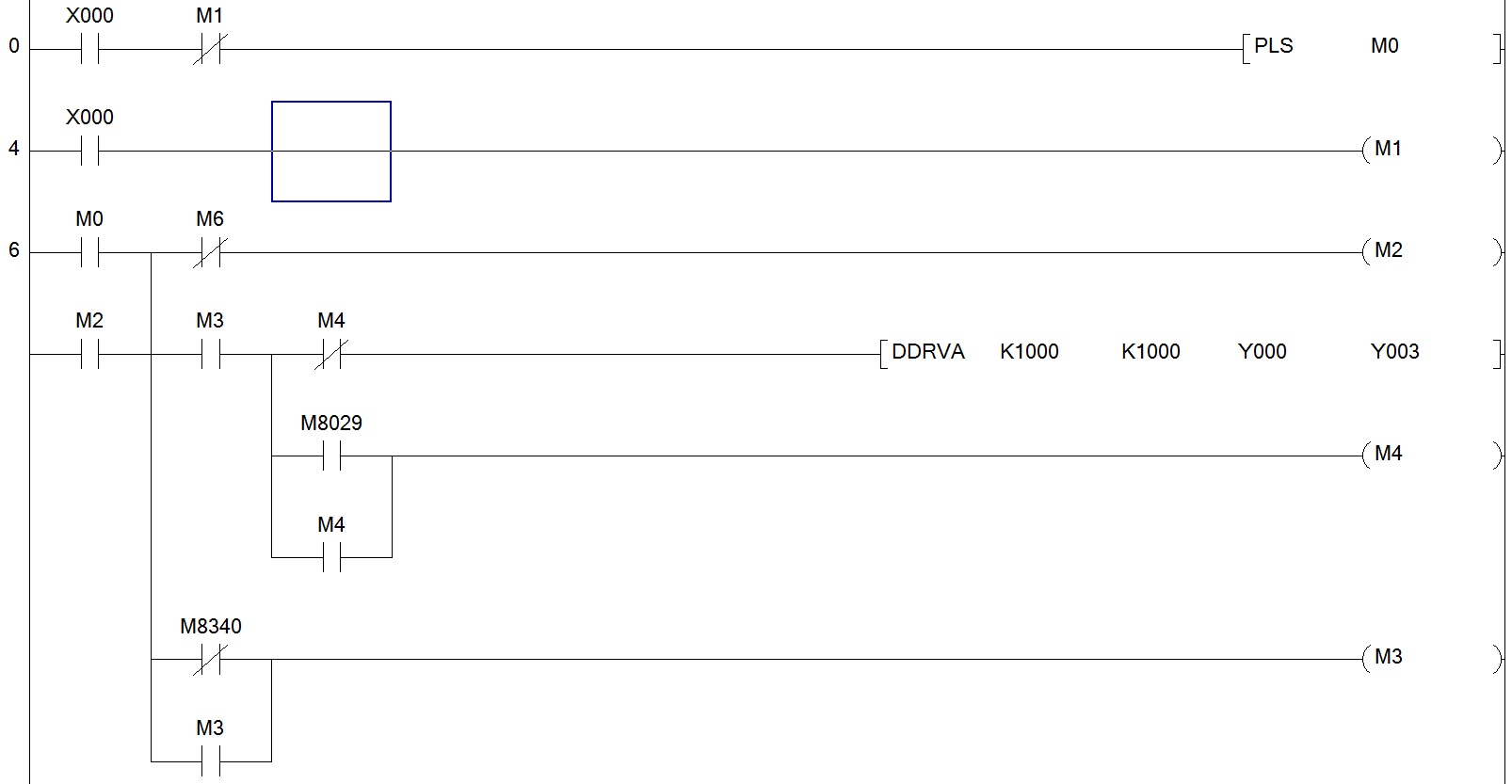The width and height of the screenshot is (1512, 784).
Task: Select the normally closed M6 contact
Action: [x=209, y=252]
